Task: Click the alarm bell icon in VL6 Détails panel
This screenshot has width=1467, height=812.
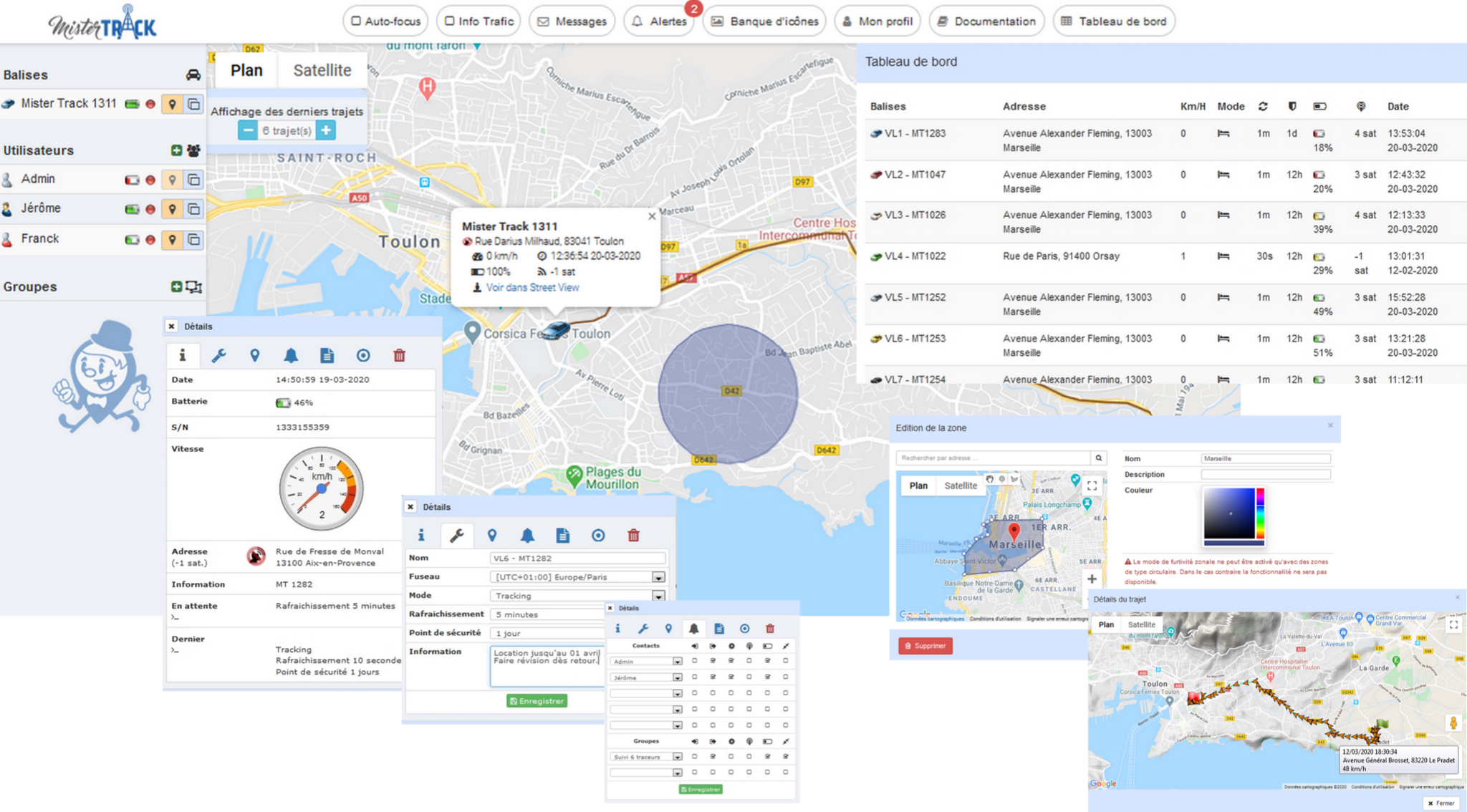Action: pos(527,532)
